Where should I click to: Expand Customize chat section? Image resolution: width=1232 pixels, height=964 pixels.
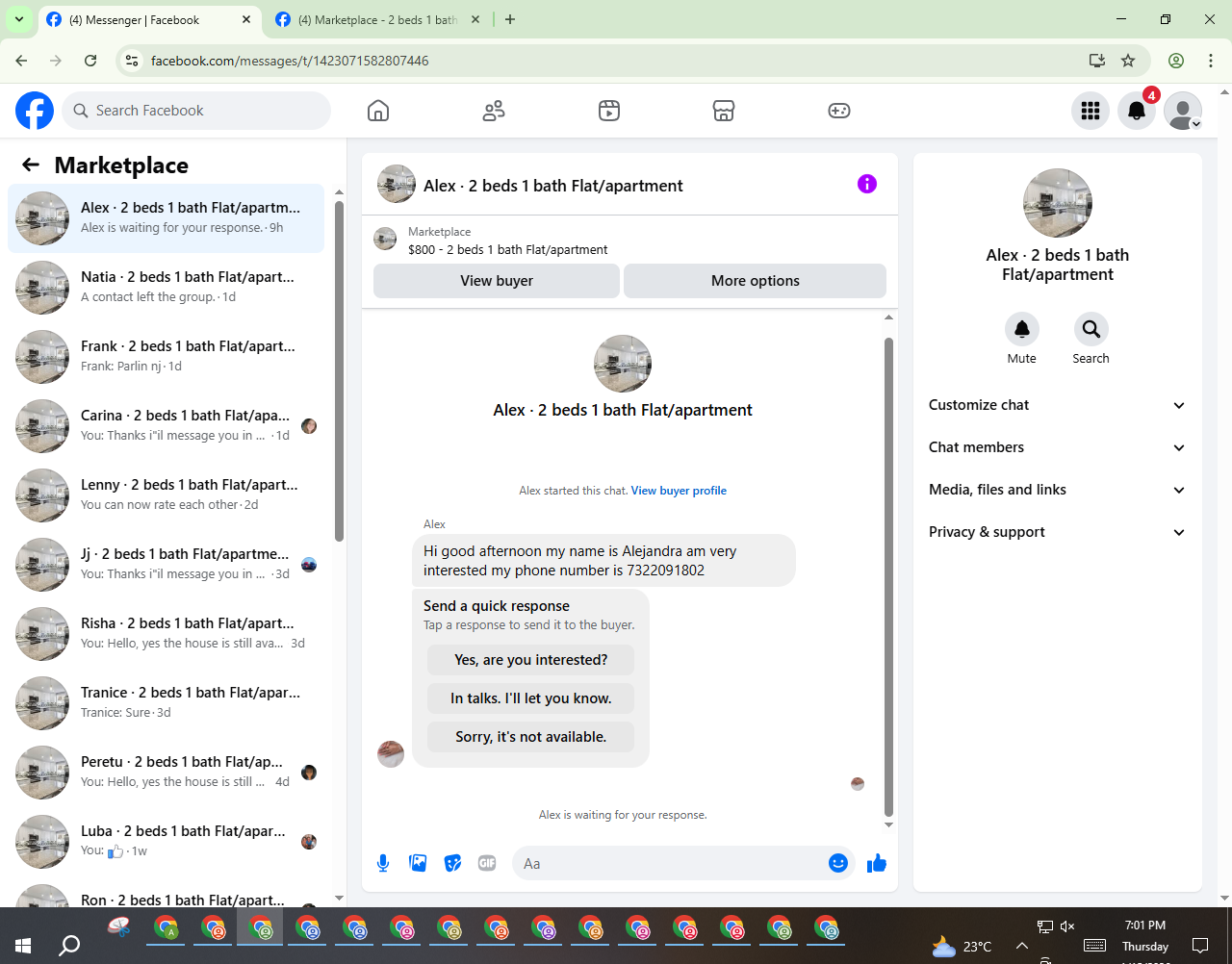(x=1057, y=405)
